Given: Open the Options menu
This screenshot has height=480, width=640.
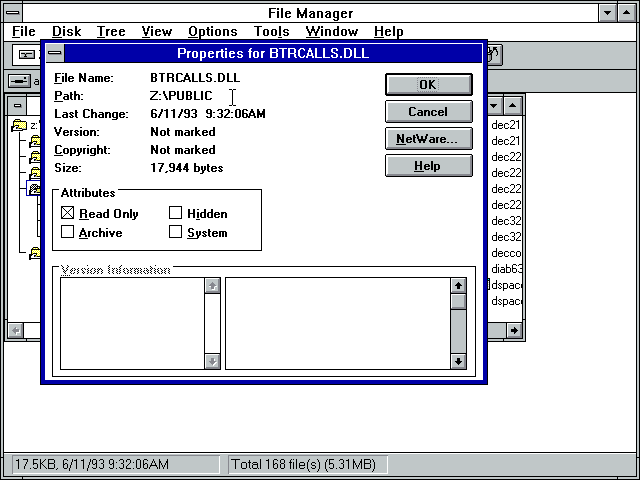Looking at the screenshot, I should (213, 31).
